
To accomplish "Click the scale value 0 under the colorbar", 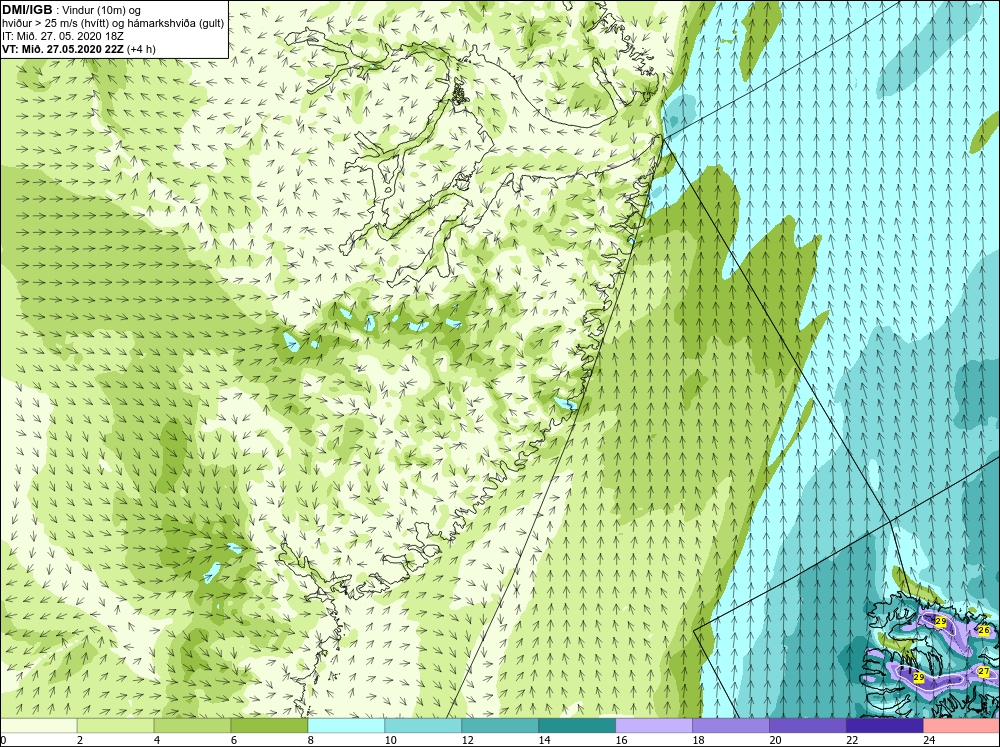I will point(3,740).
